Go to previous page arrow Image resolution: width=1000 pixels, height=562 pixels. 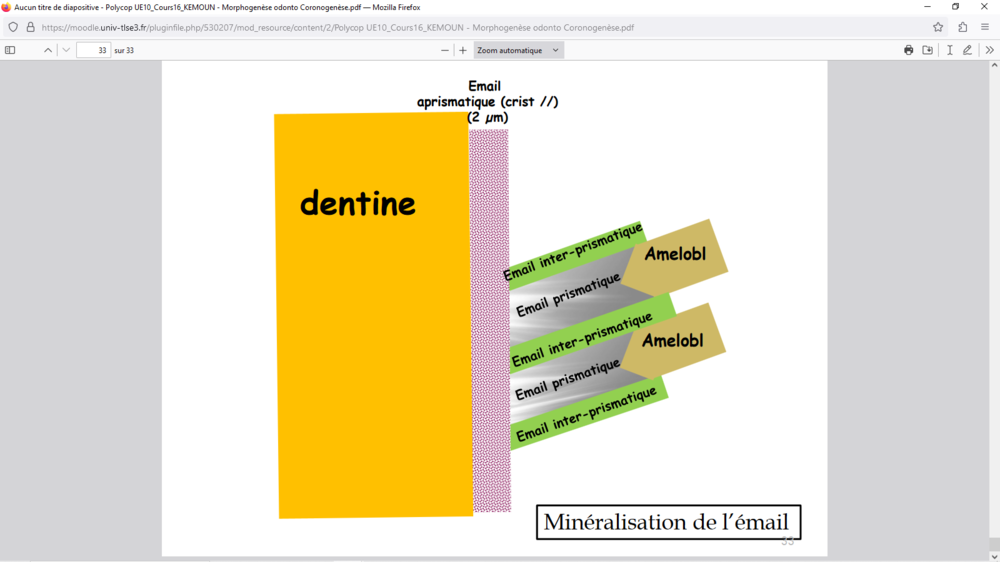coord(47,50)
